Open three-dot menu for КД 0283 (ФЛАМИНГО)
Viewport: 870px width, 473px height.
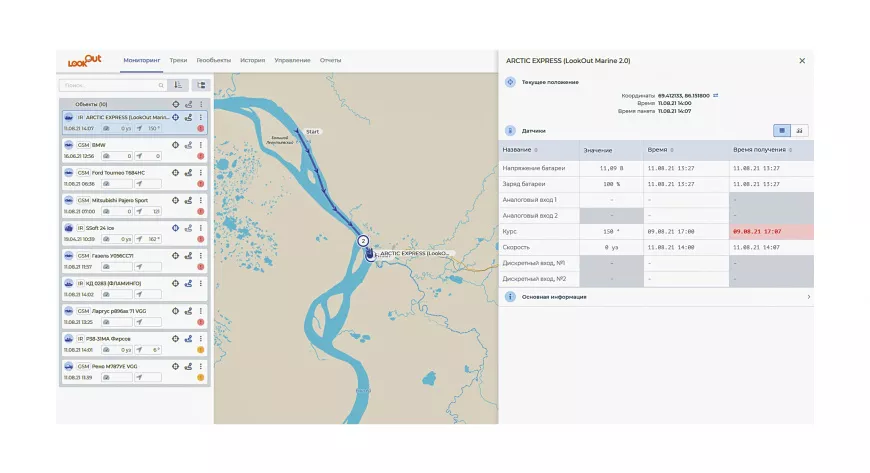click(x=201, y=283)
